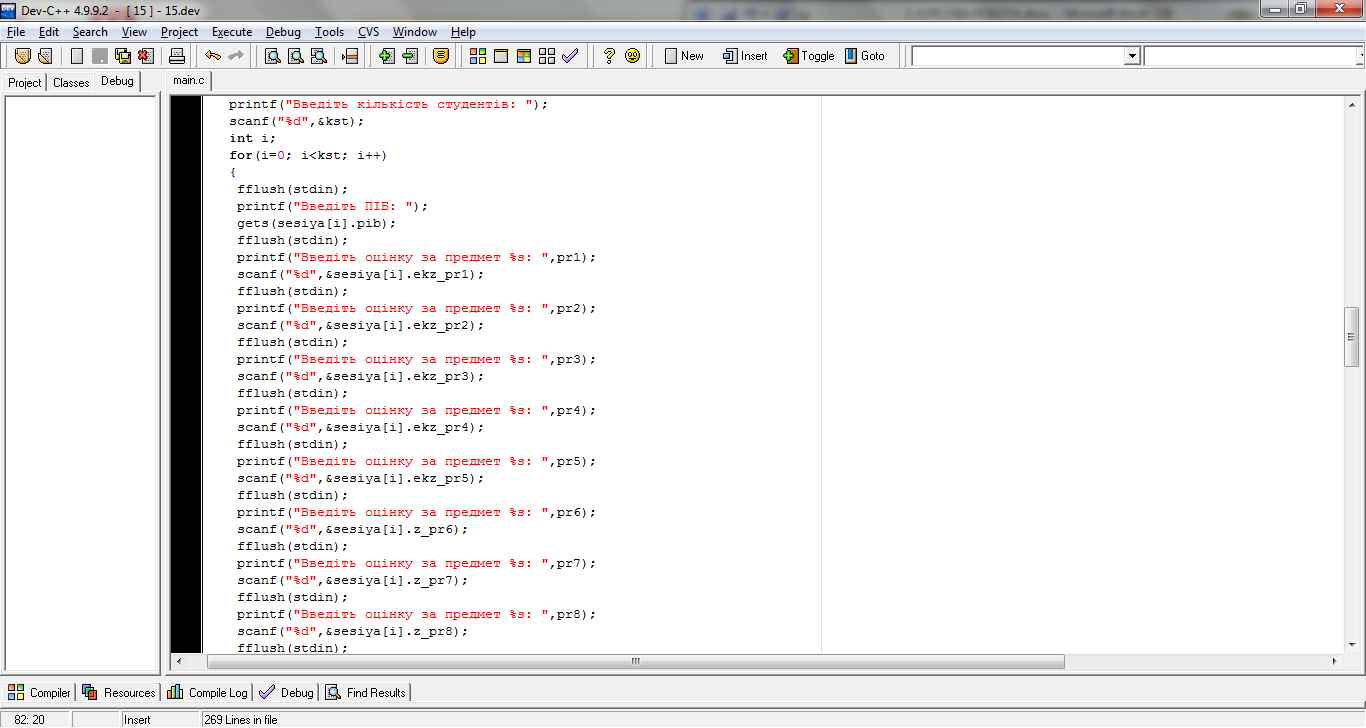The width and height of the screenshot is (1366, 728).
Task: Click the About smiley face icon
Action: point(632,56)
